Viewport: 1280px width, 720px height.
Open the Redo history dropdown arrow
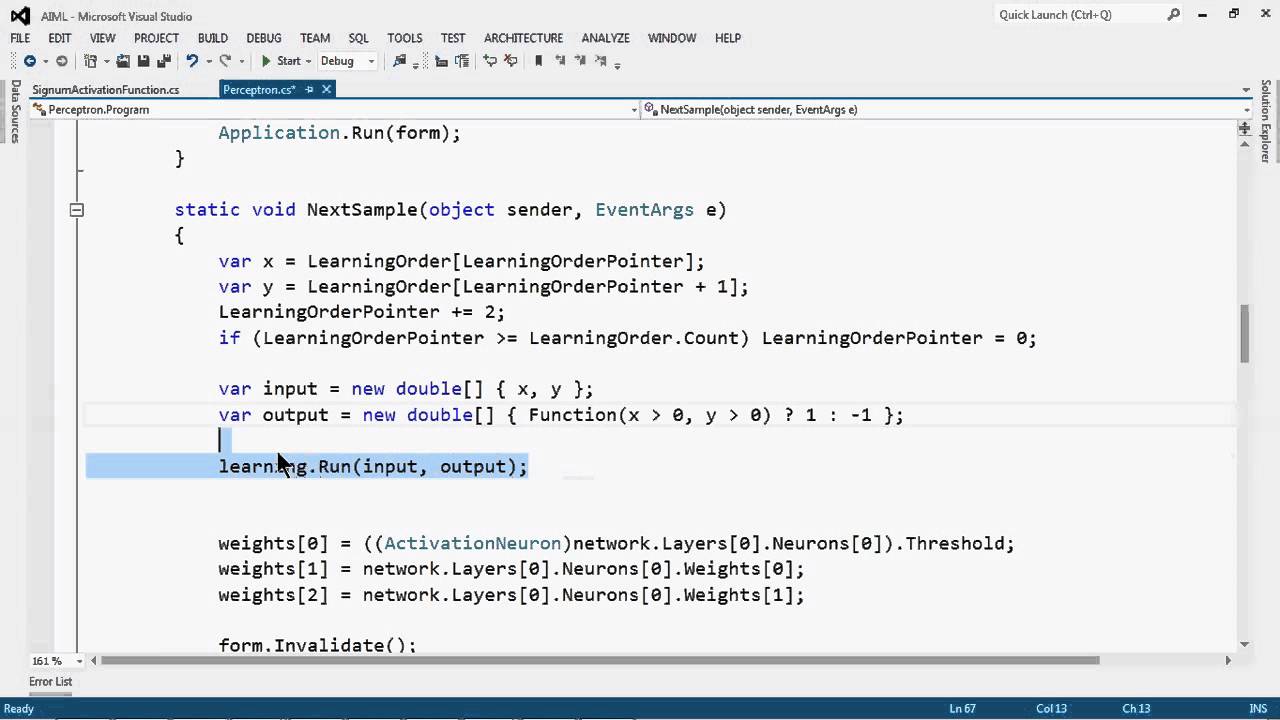pos(241,61)
